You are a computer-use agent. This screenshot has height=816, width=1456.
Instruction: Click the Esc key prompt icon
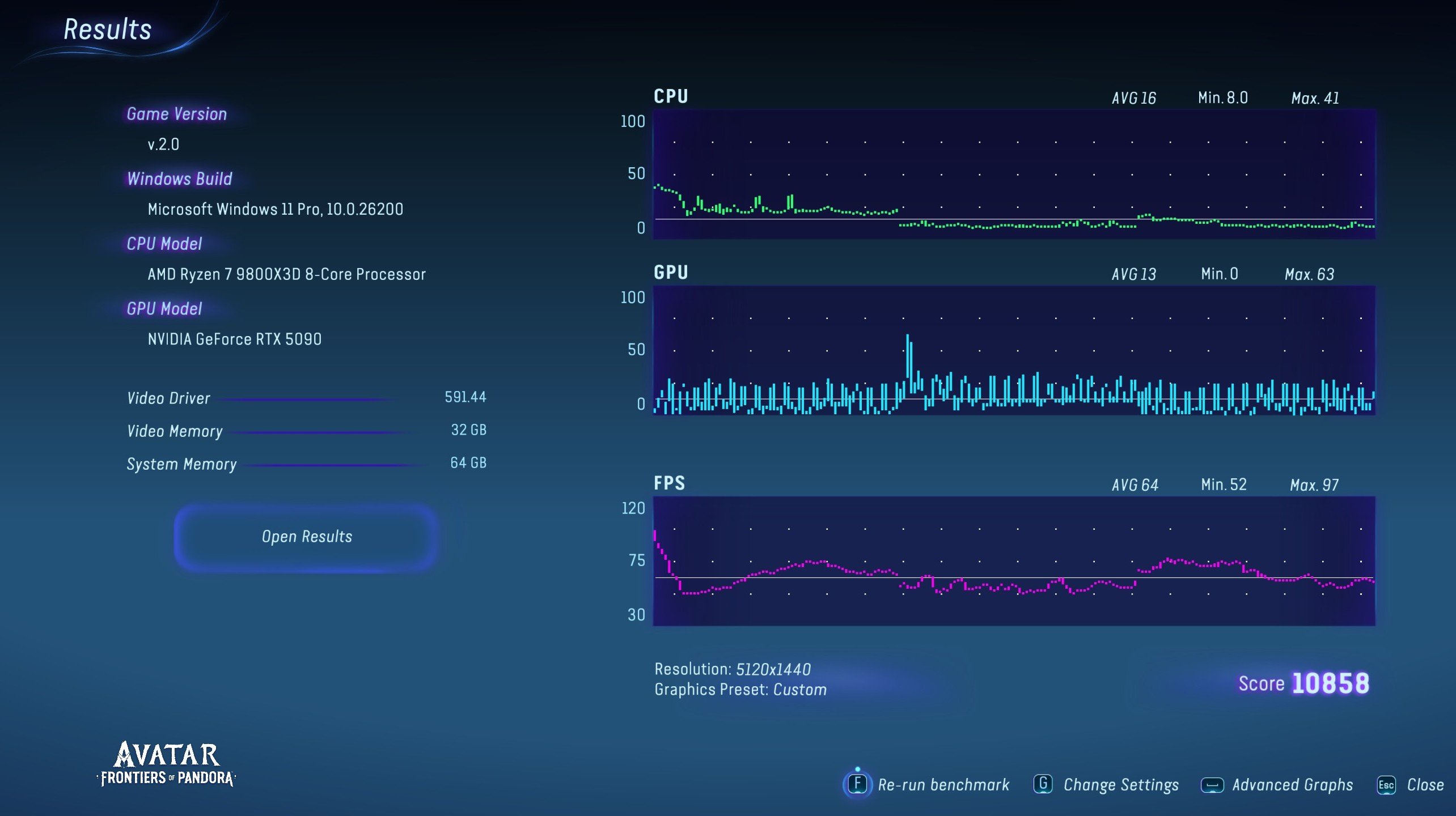pyautogui.click(x=1386, y=785)
